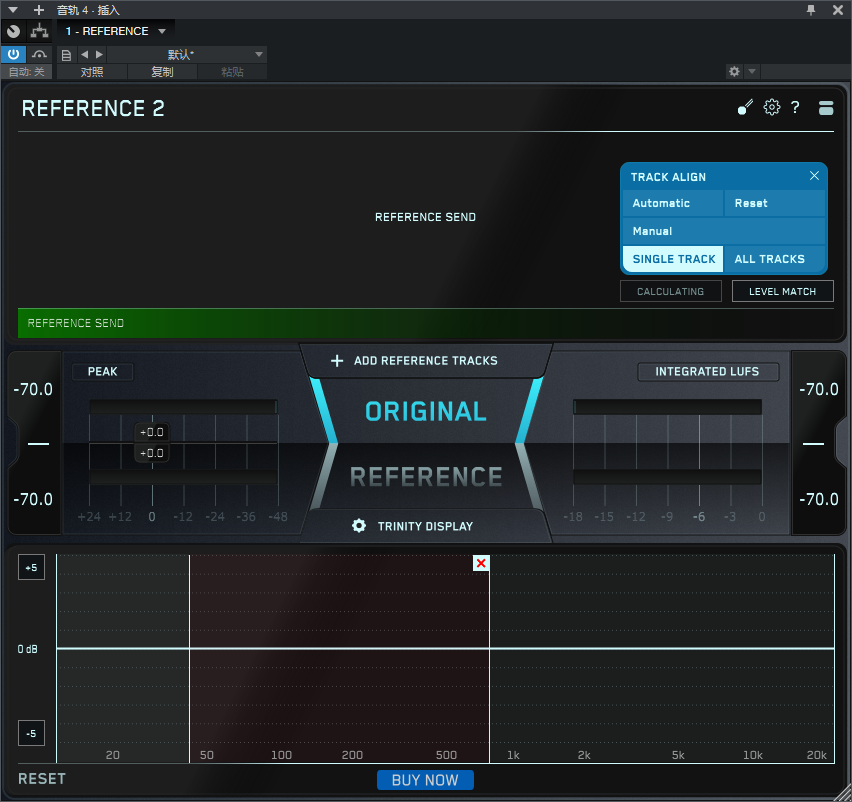The image size is (852, 802).
Task: Open TRINITY DISPLAY settings
Action: [425, 526]
